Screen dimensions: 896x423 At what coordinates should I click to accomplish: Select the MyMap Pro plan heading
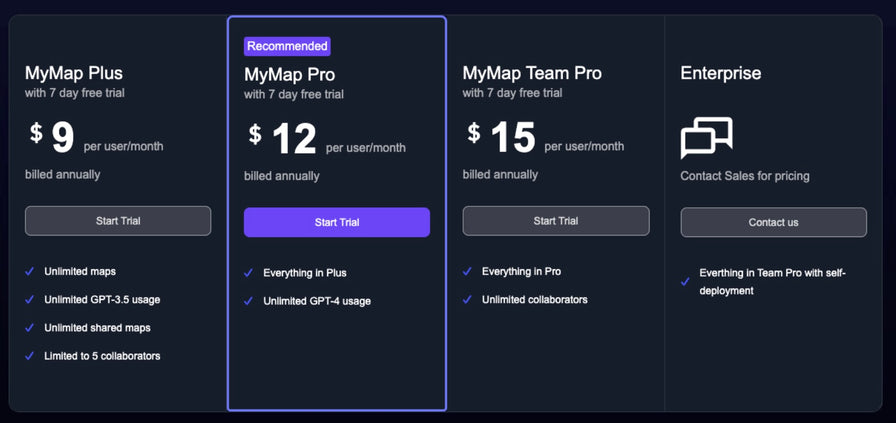[x=290, y=75]
